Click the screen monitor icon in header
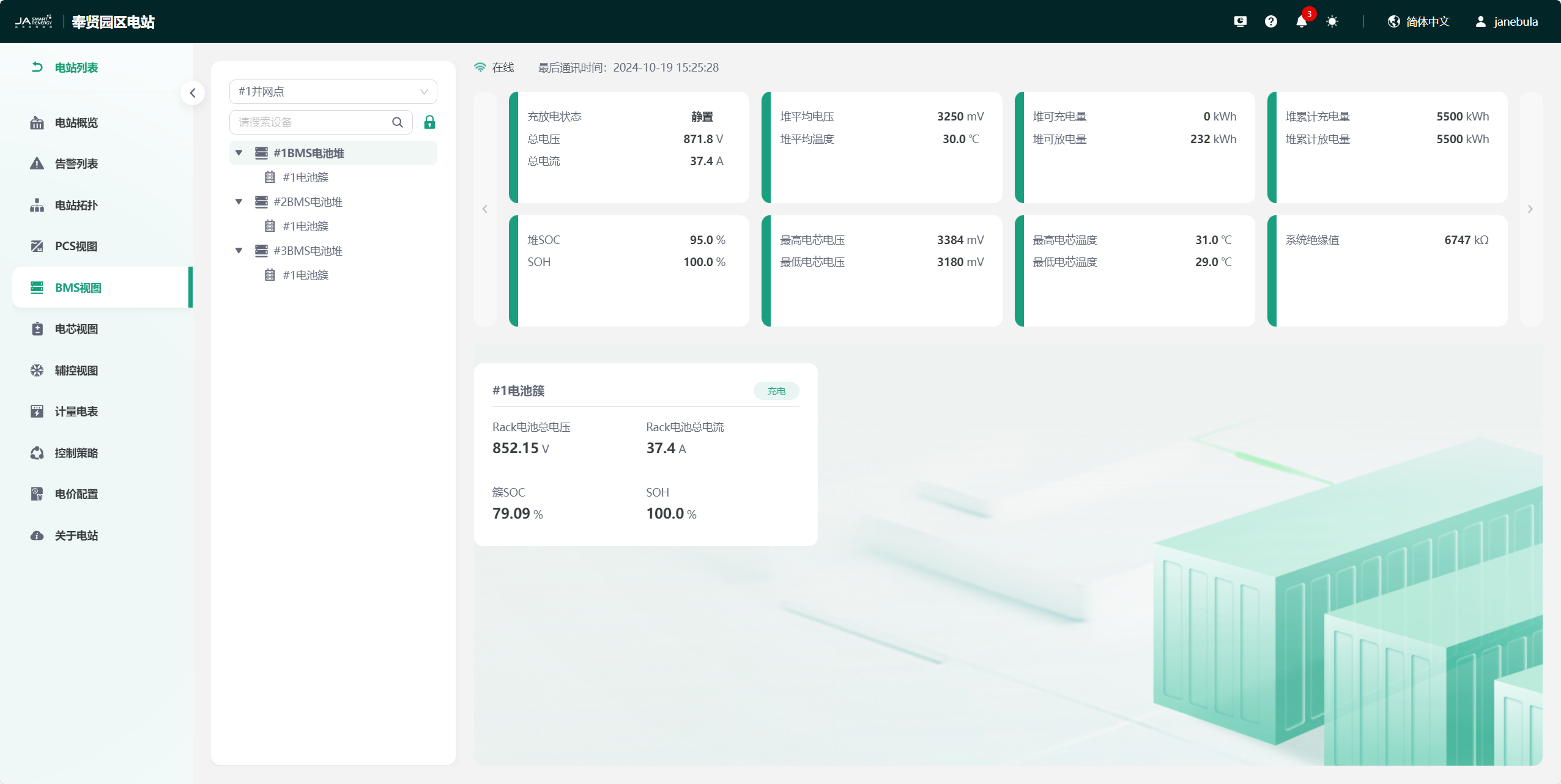The height and width of the screenshot is (784, 1561). point(1240,22)
